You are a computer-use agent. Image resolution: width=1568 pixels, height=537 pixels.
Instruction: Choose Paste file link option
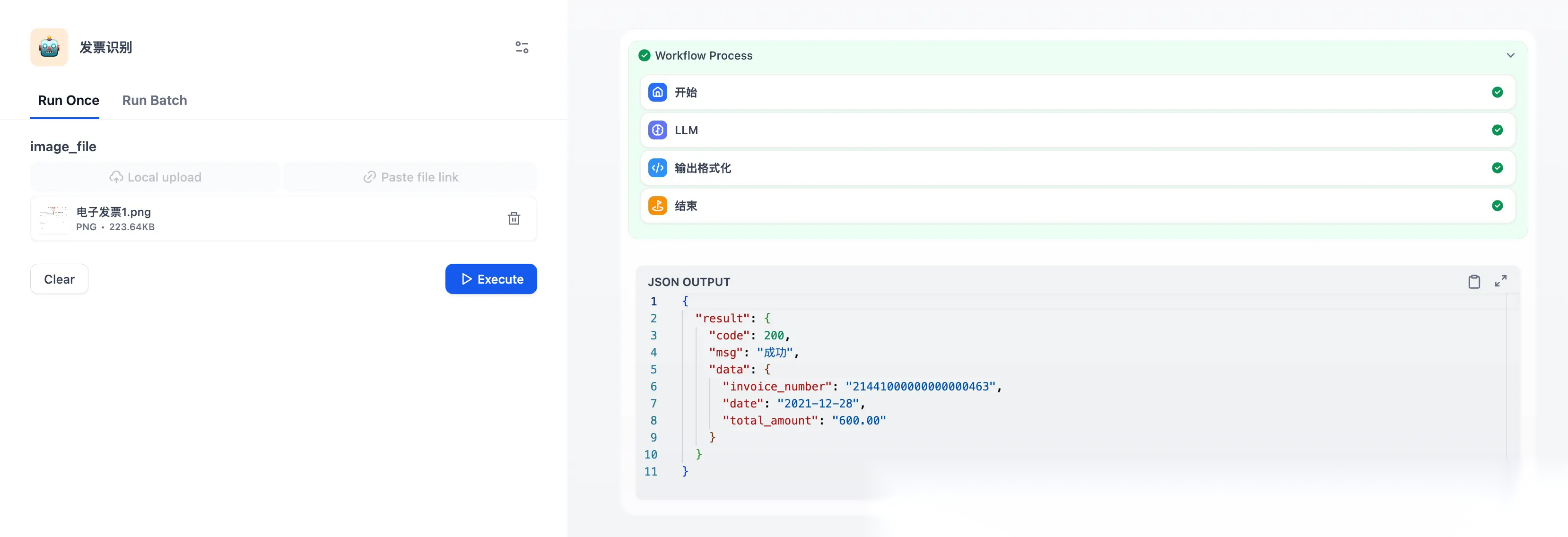(x=410, y=177)
